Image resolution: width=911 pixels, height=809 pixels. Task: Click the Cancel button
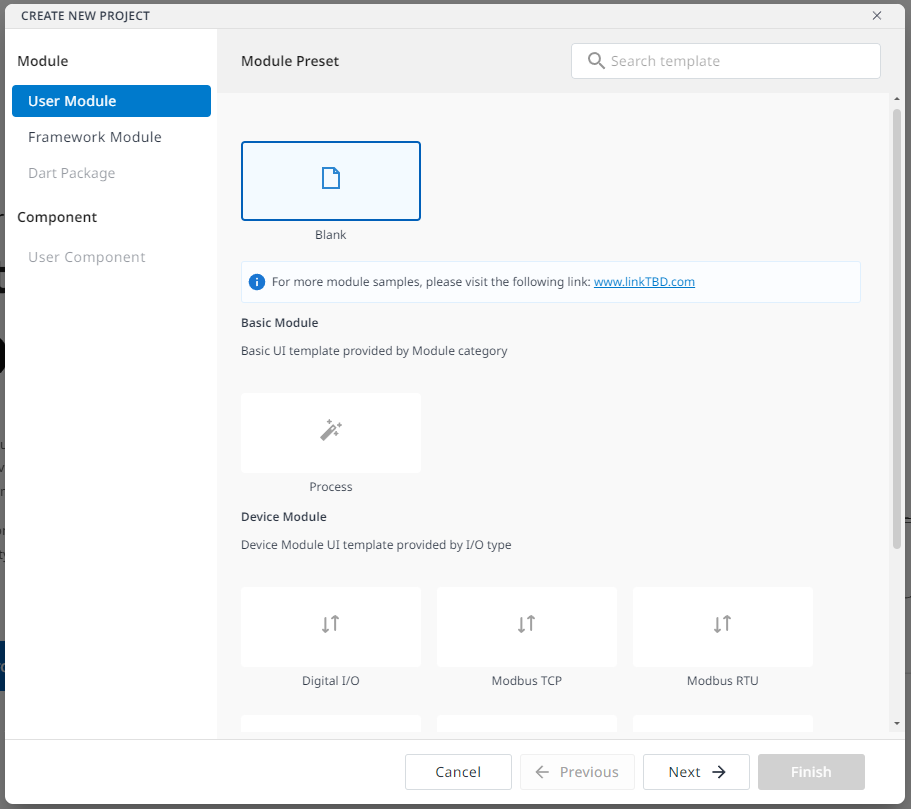click(458, 772)
